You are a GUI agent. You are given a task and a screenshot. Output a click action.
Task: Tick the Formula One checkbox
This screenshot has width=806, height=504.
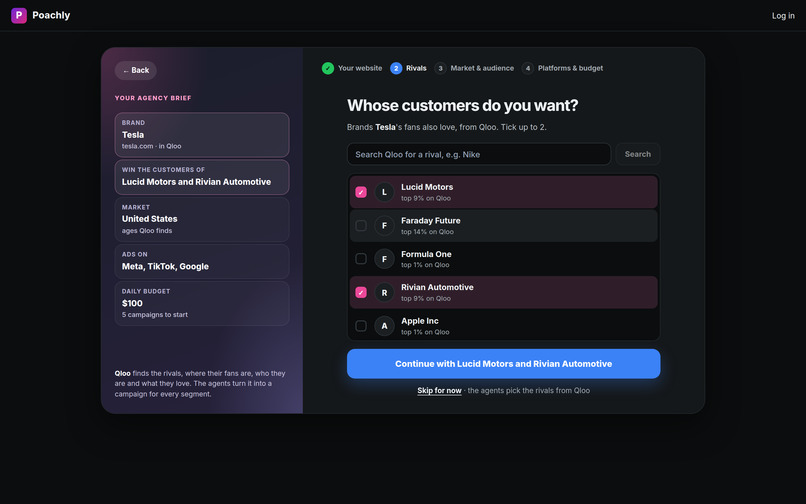coord(361,259)
